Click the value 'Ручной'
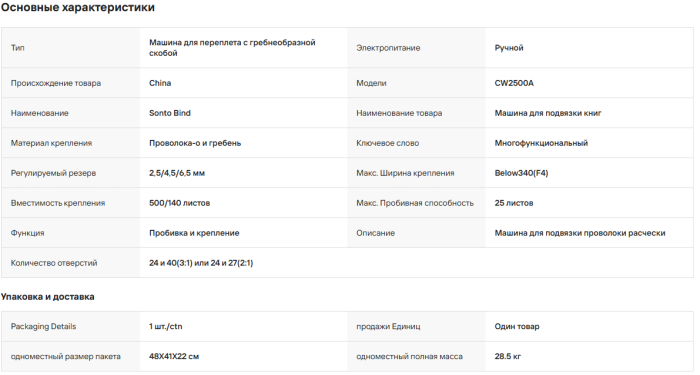This screenshot has width=700, height=375. [x=509, y=48]
